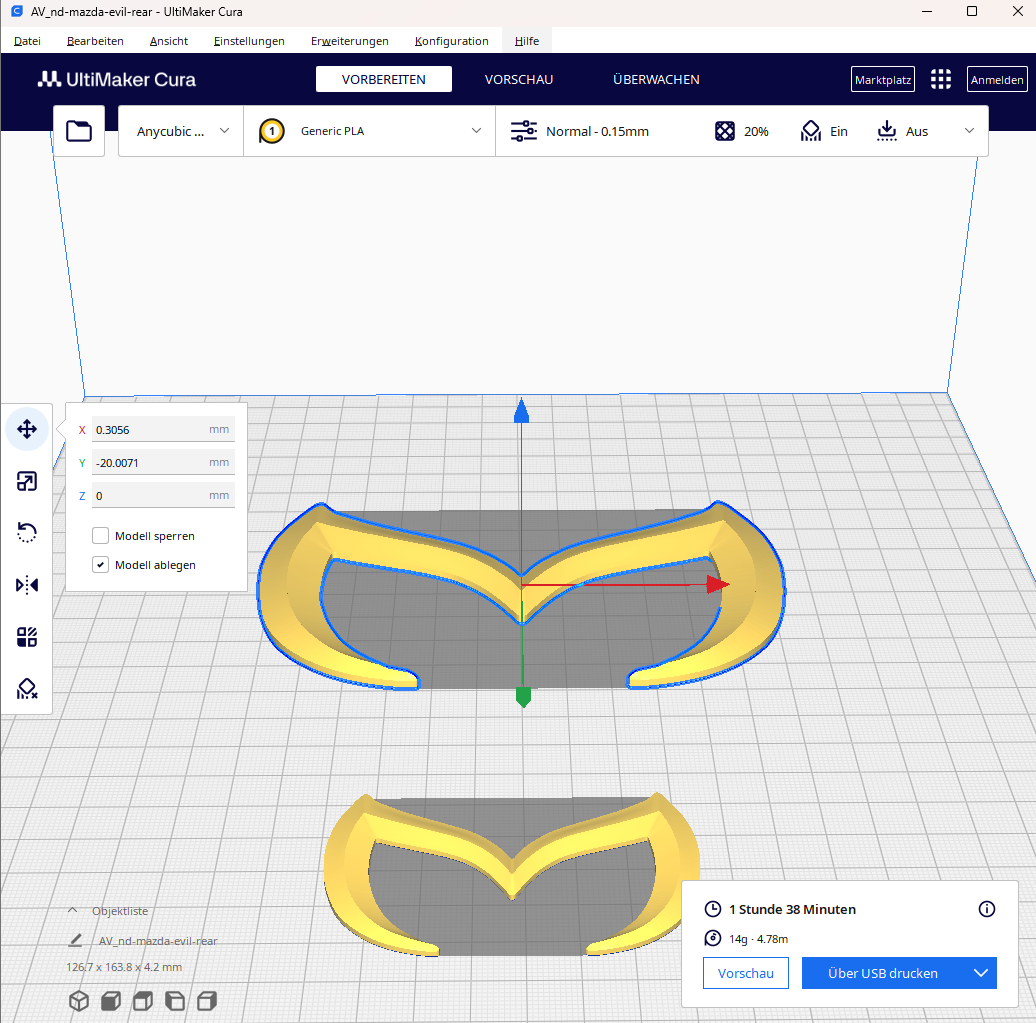Open the per-model settings tool
The height and width of the screenshot is (1023, 1036).
pyautogui.click(x=27, y=637)
